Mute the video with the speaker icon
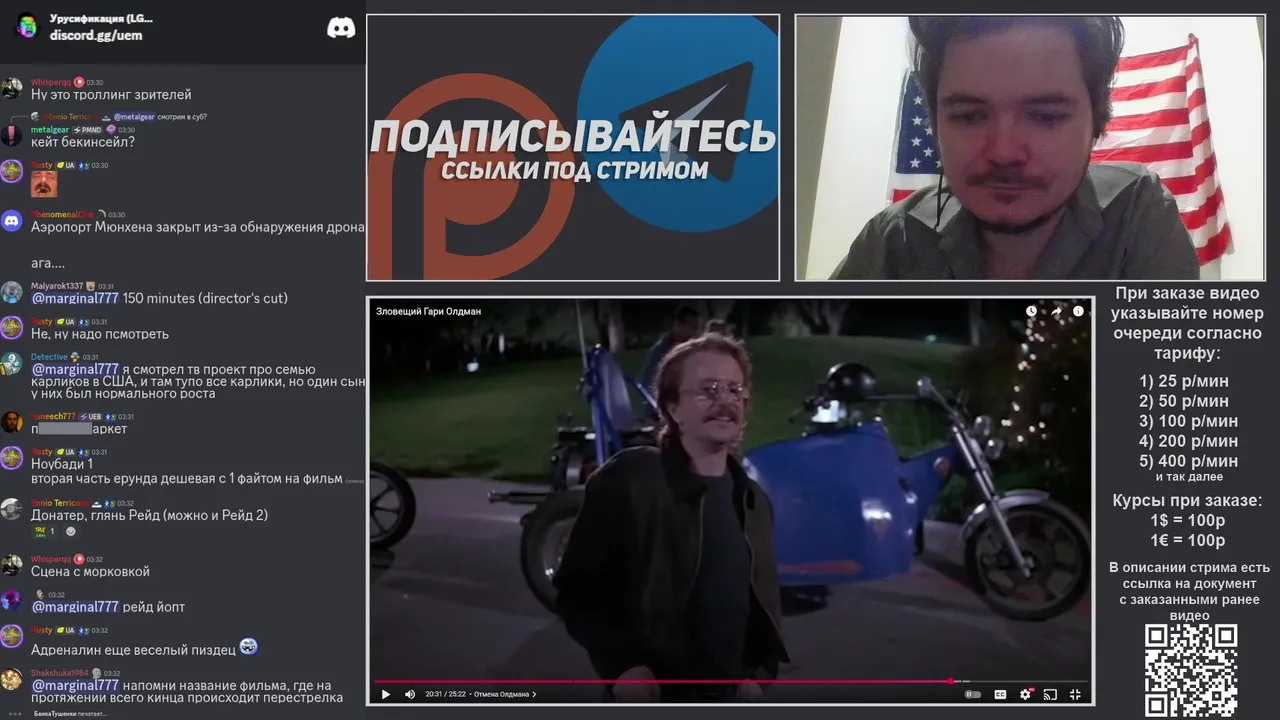The image size is (1280, 720). coord(410,694)
